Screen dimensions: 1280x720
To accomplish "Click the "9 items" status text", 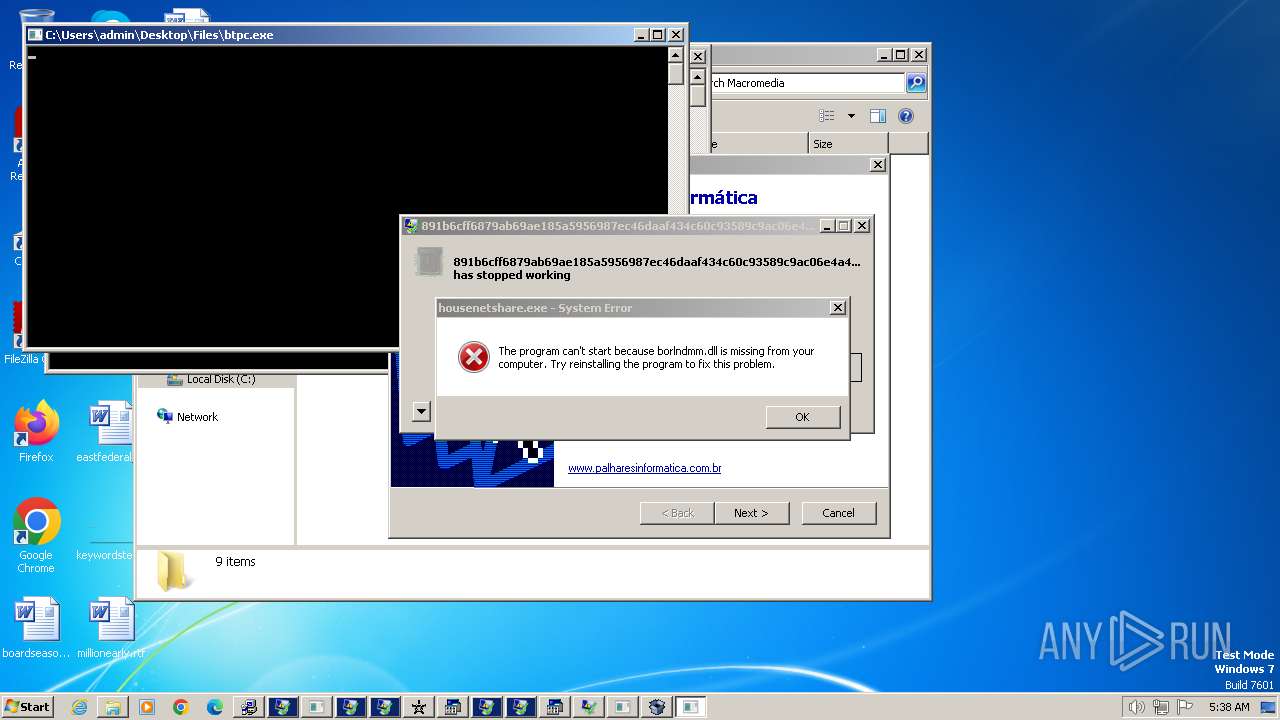I will click(x=235, y=562).
